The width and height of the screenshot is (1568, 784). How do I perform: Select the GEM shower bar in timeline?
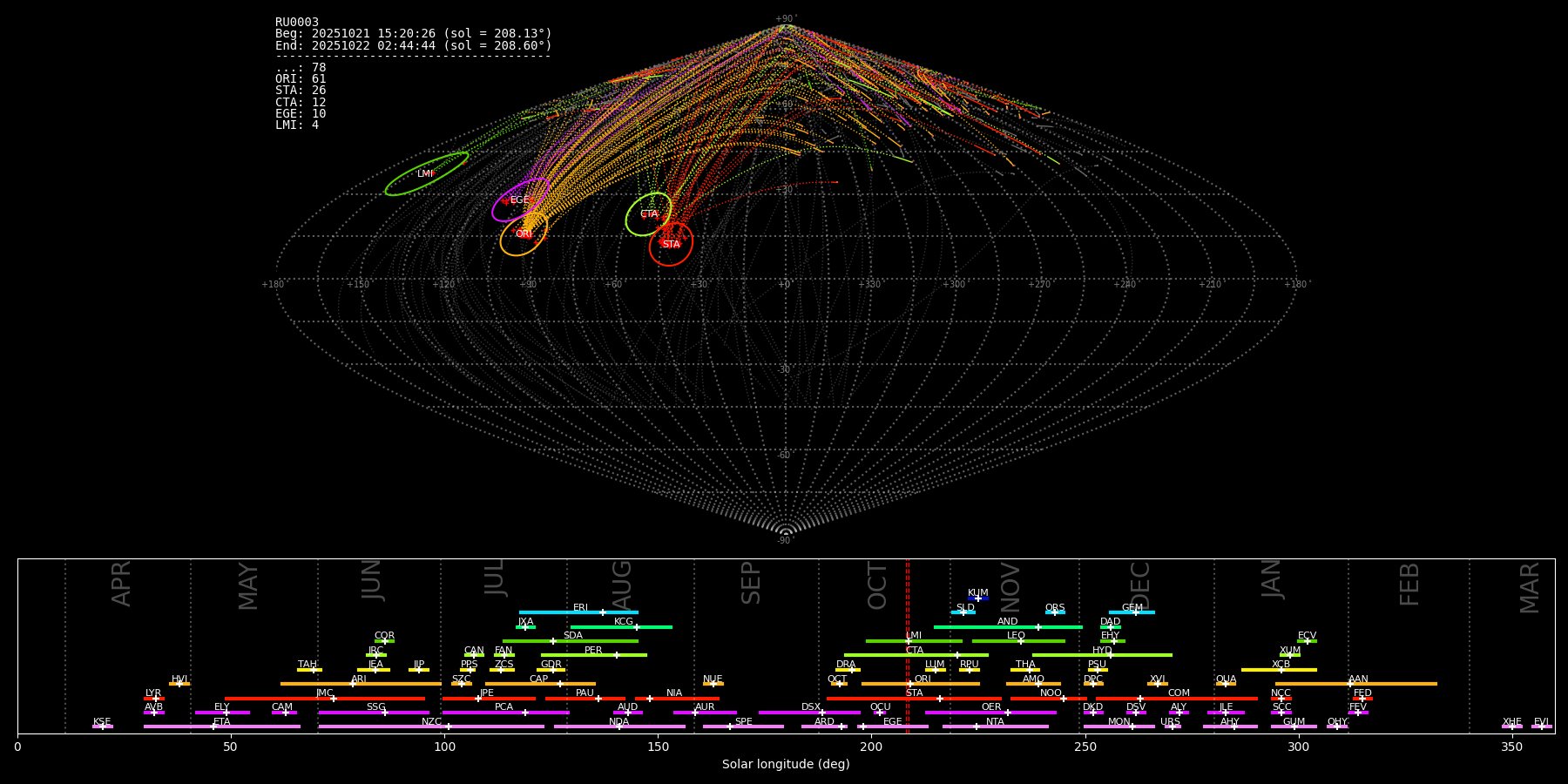[x=1132, y=612]
